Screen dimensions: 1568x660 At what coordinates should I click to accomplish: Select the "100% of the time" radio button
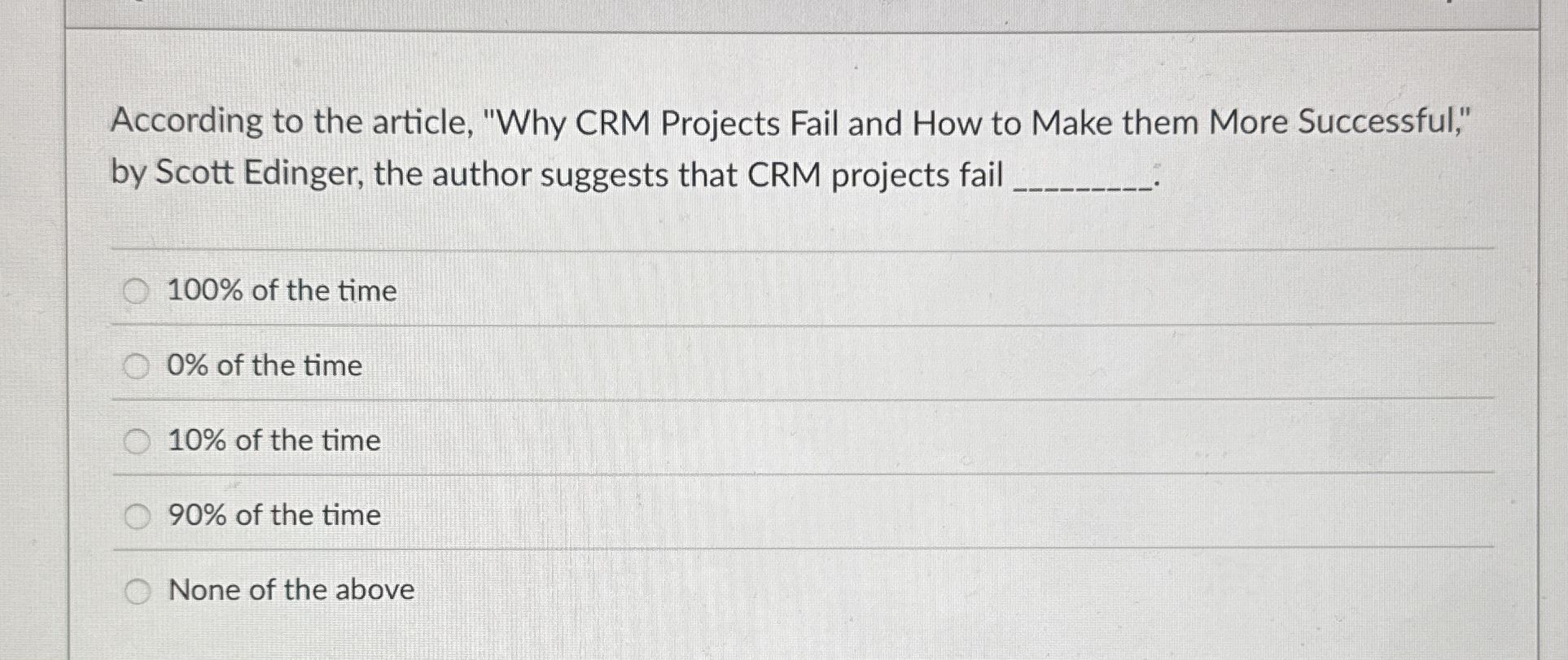point(137,289)
